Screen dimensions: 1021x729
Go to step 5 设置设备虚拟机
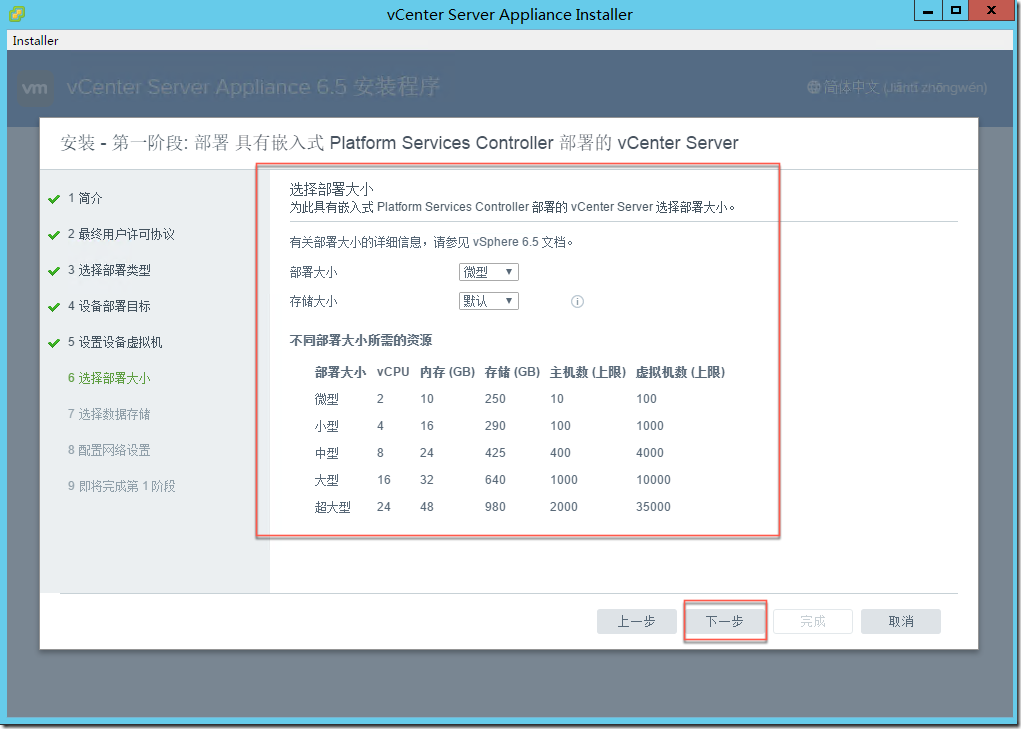[x=115, y=342]
